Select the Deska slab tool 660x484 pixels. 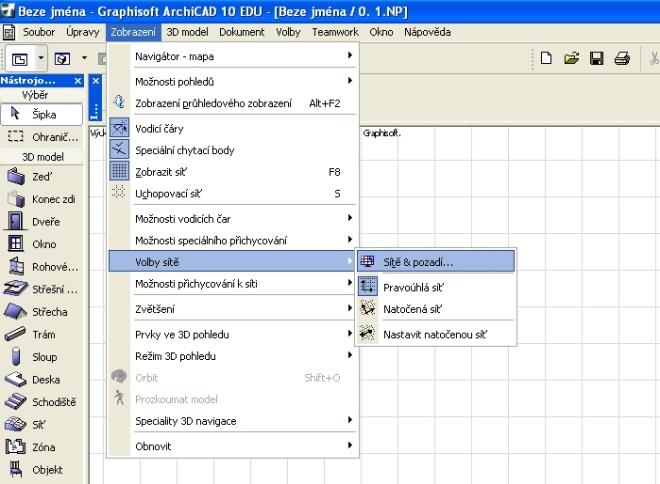point(42,380)
